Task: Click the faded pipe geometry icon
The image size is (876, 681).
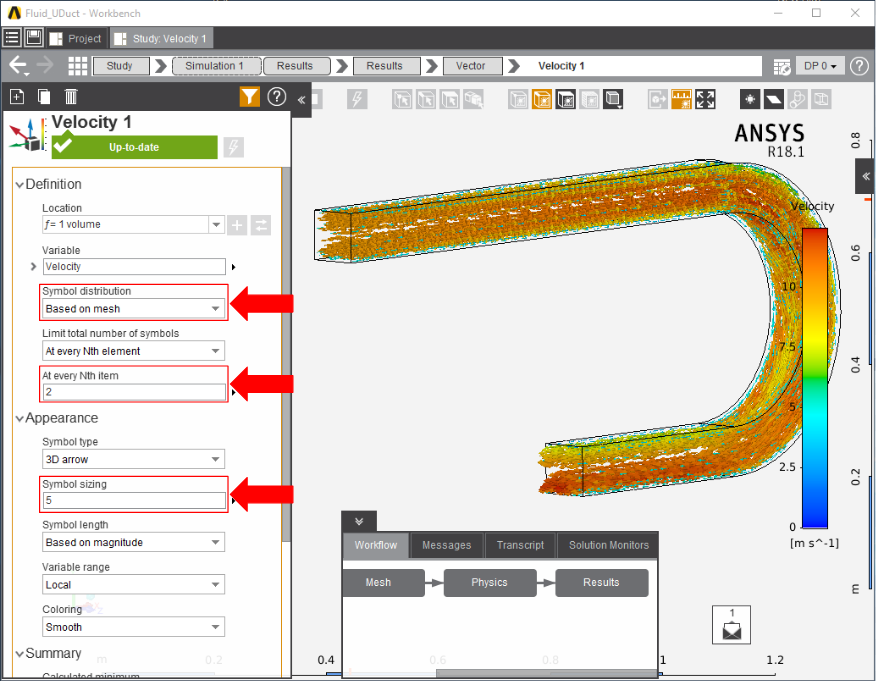Action: point(798,100)
